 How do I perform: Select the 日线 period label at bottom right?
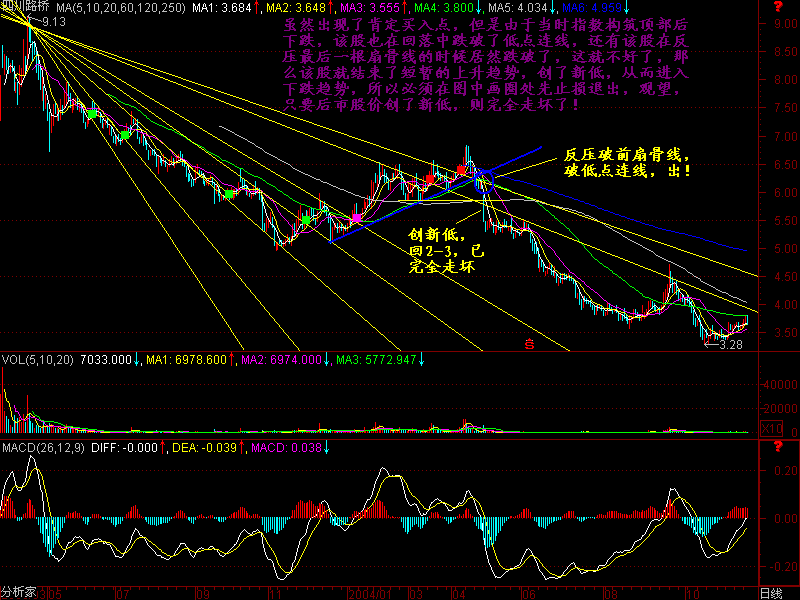coord(770,592)
